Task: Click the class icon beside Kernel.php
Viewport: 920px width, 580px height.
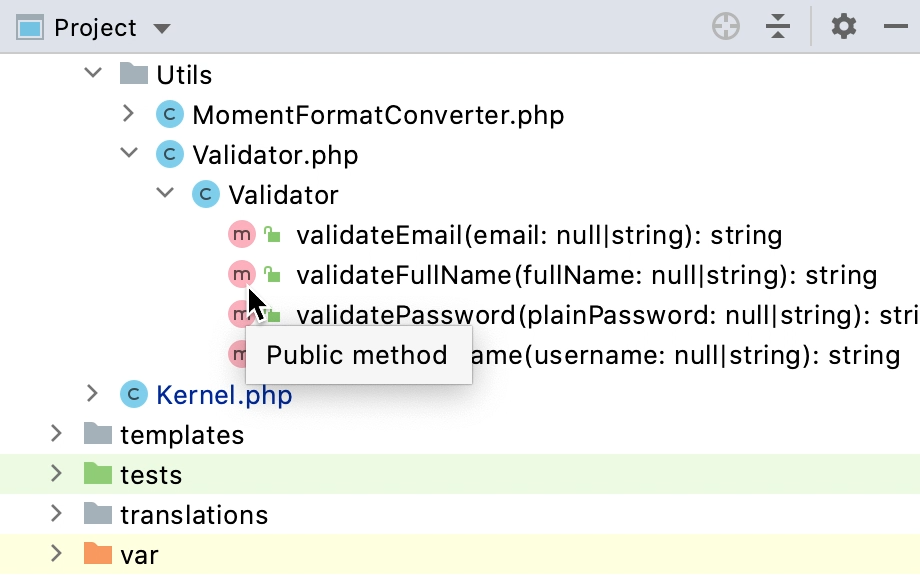Action: [133, 394]
